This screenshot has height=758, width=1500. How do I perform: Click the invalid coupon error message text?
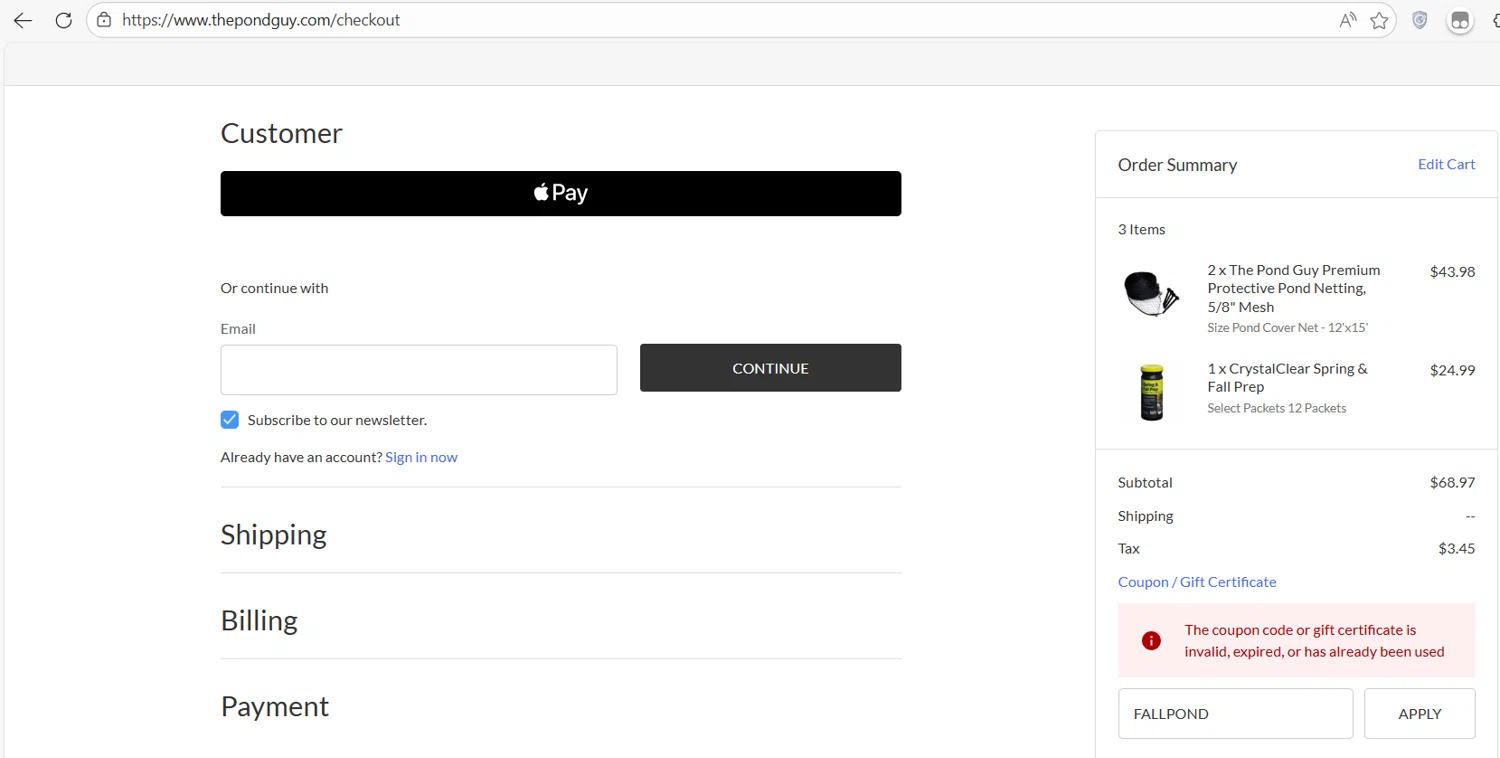pyautogui.click(x=1314, y=641)
